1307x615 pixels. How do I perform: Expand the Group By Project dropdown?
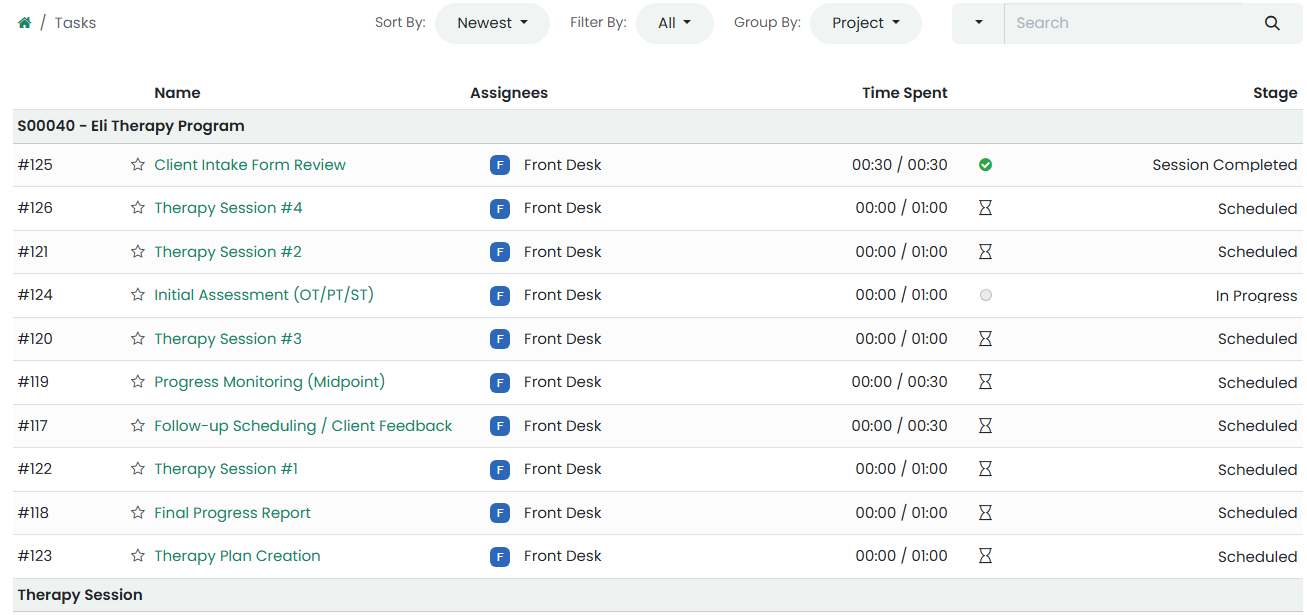[x=865, y=23]
